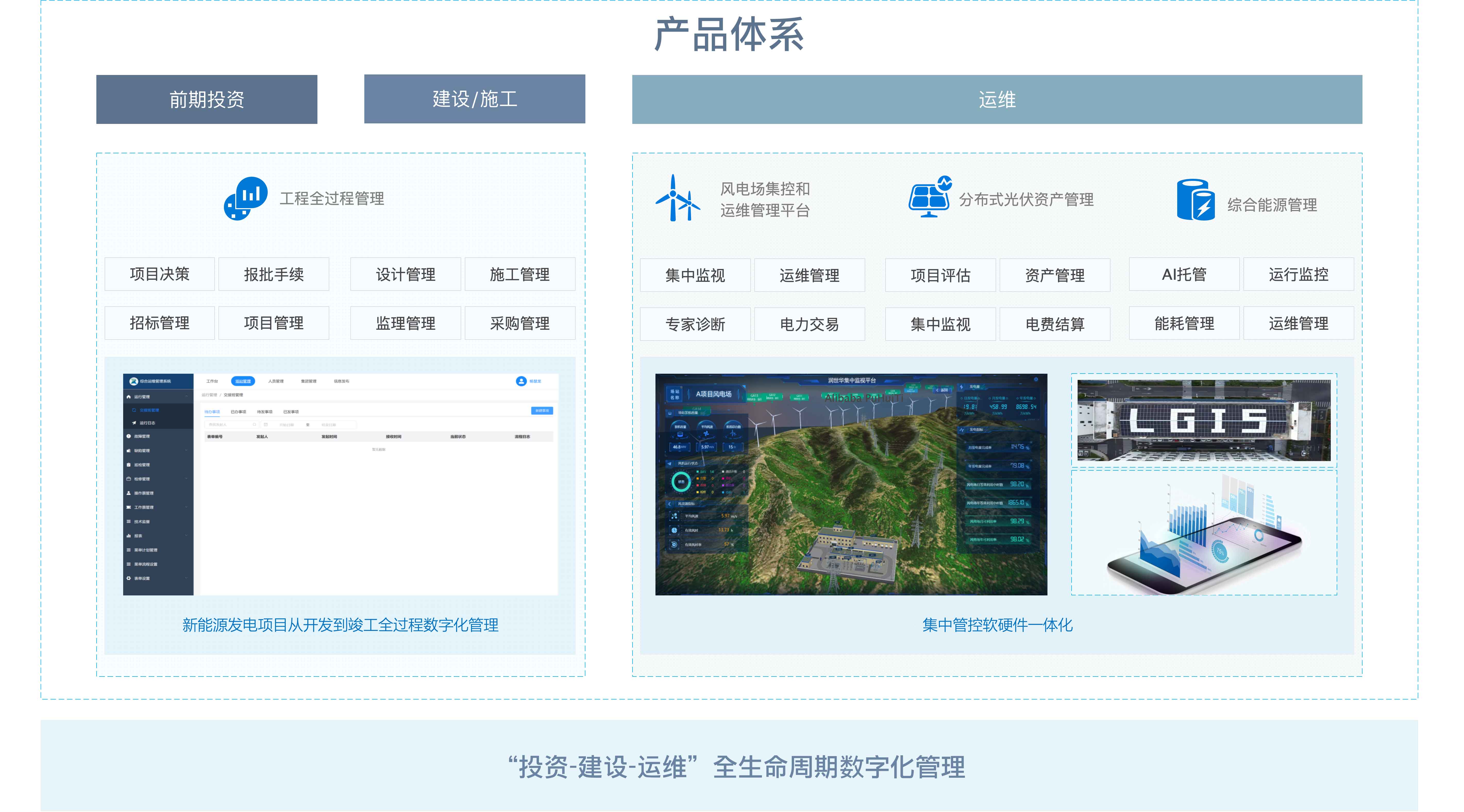Expand the 检修管理 sidebar chevron
Image resolution: width=1464 pixels, height=812 pixels.
(186, 479)
